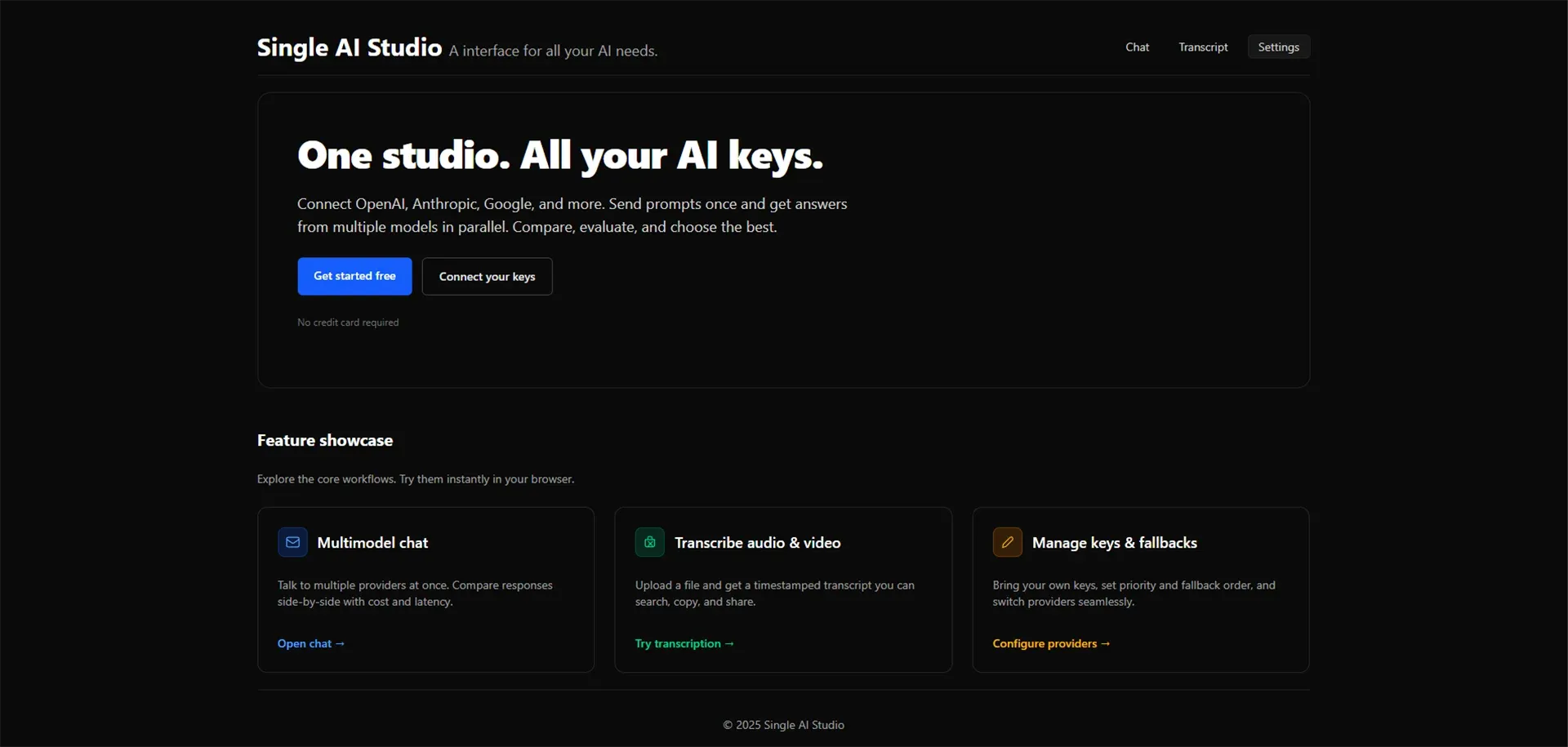Click the Single AI Studio logo title
This screenshot has width=1568, height=747.
click(349, 48)
